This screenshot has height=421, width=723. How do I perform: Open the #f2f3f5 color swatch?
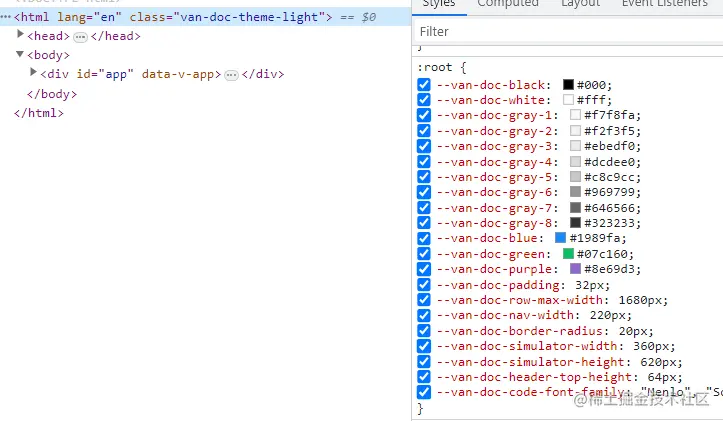pos(575,130)
